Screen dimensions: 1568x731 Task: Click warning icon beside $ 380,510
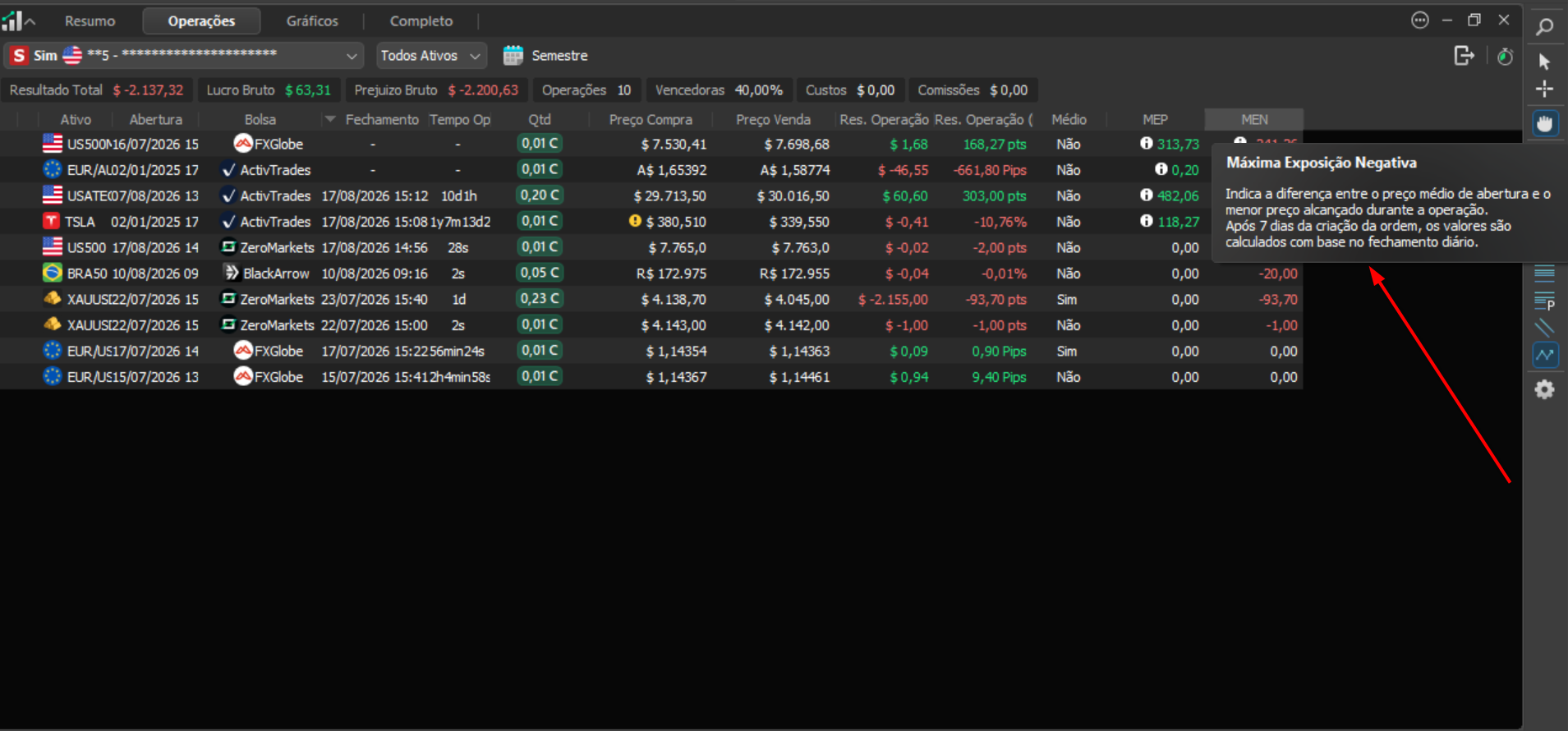[x=635, y=221]
